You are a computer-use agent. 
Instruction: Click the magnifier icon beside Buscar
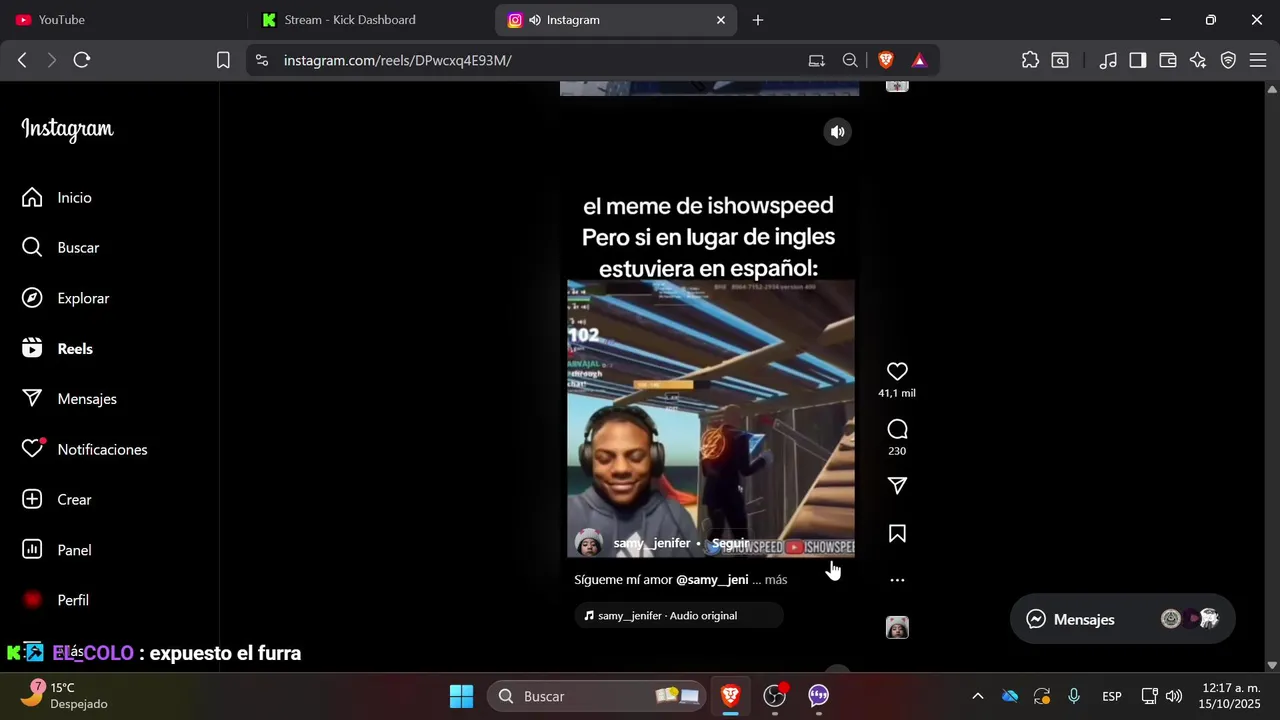(x=32, y=247)
